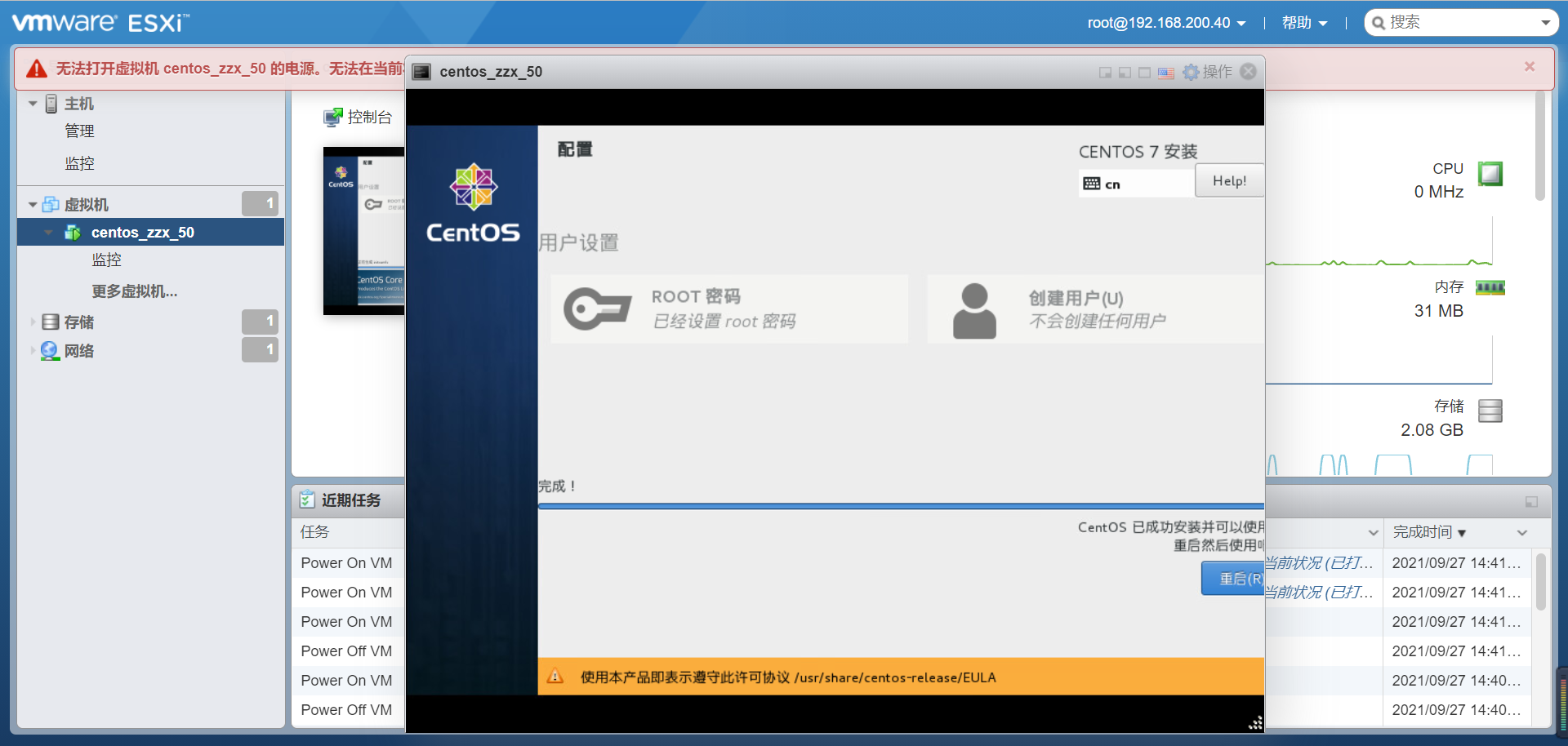This screenshot has height=746, width=1568.
Task: Focus the 搜索 search input field
Action: coord(1462,23)
